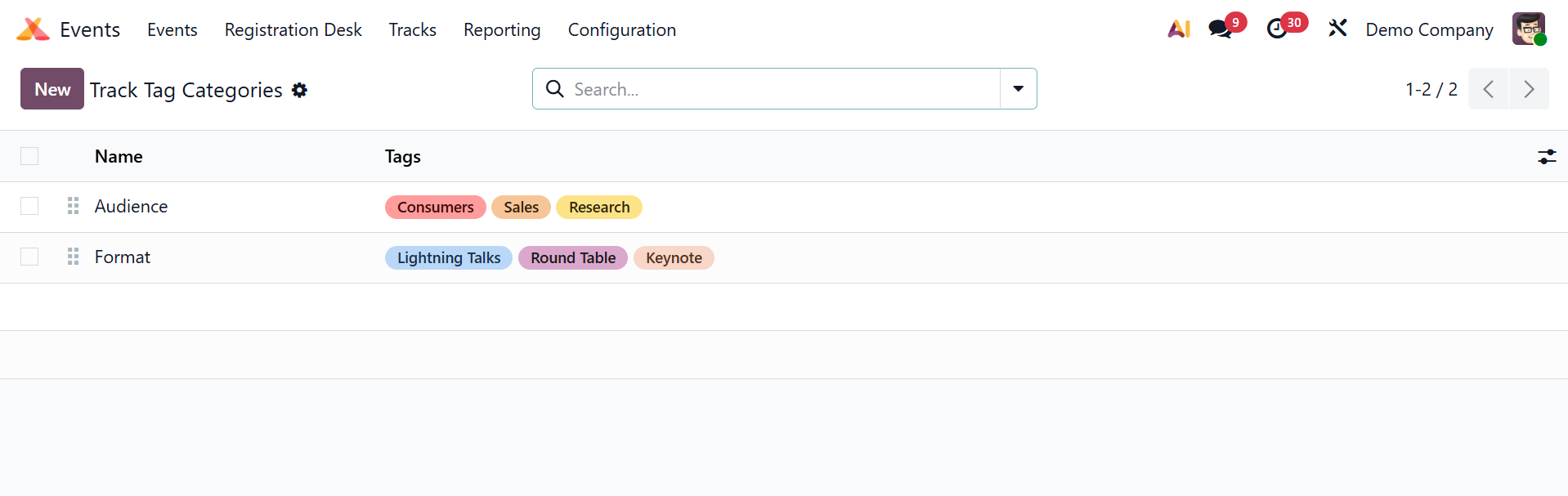Check the Audience row checkbox
This screenshot has height=496, width=1568.
click(x=29, y=206)
